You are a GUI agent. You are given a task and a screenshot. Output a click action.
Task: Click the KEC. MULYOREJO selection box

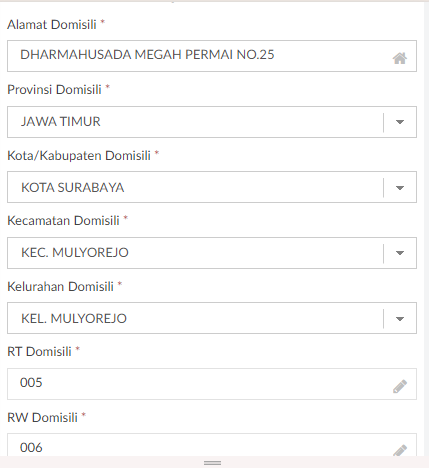click(x=212, y=253)
